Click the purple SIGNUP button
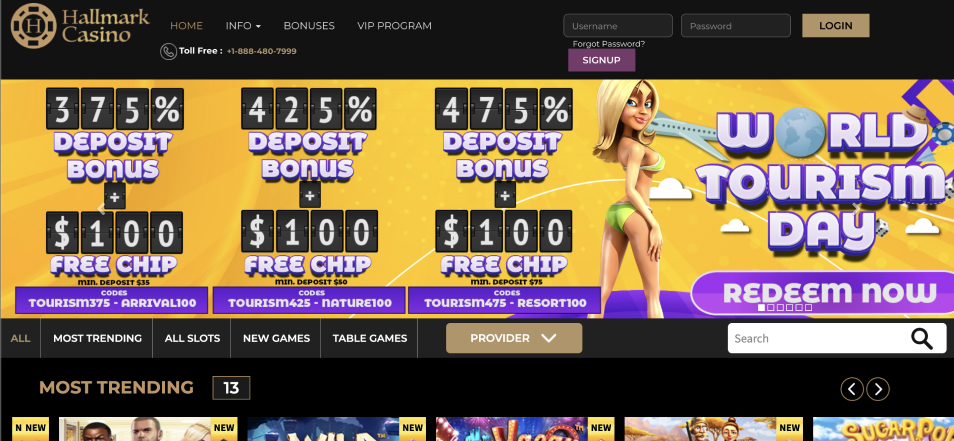The width and height of the screenshot is (954, 441). [x=601, y=60]
